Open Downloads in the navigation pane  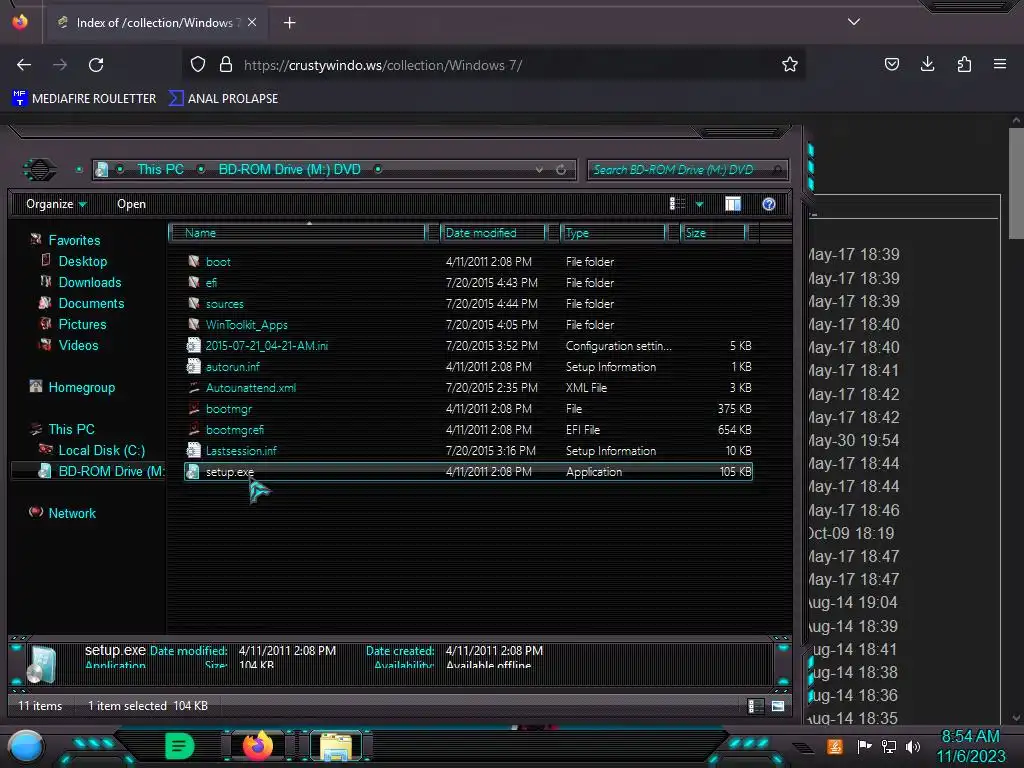click(89, 282)
